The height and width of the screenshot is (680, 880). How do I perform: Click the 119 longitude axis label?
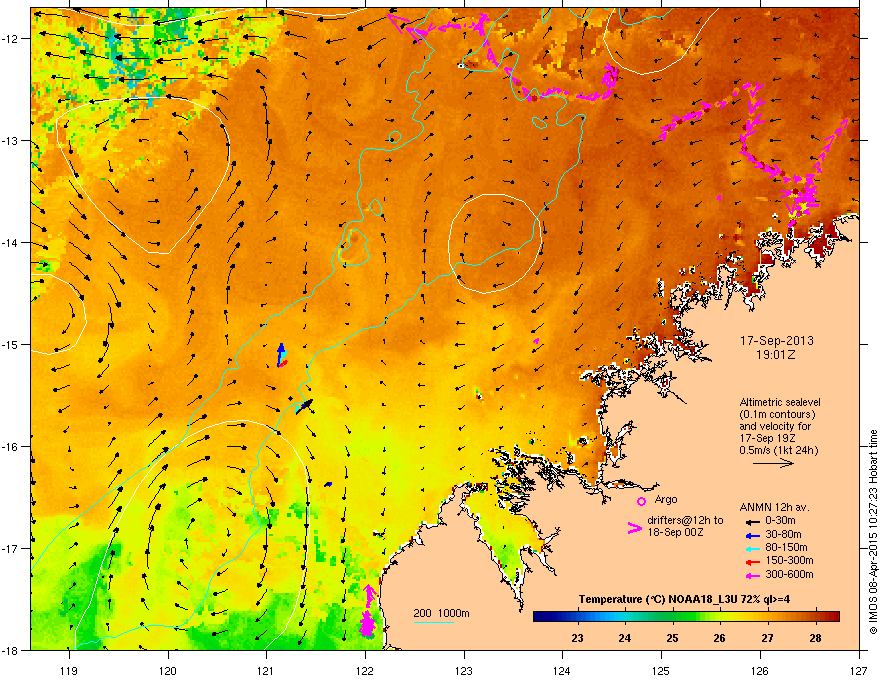point(69,671)
